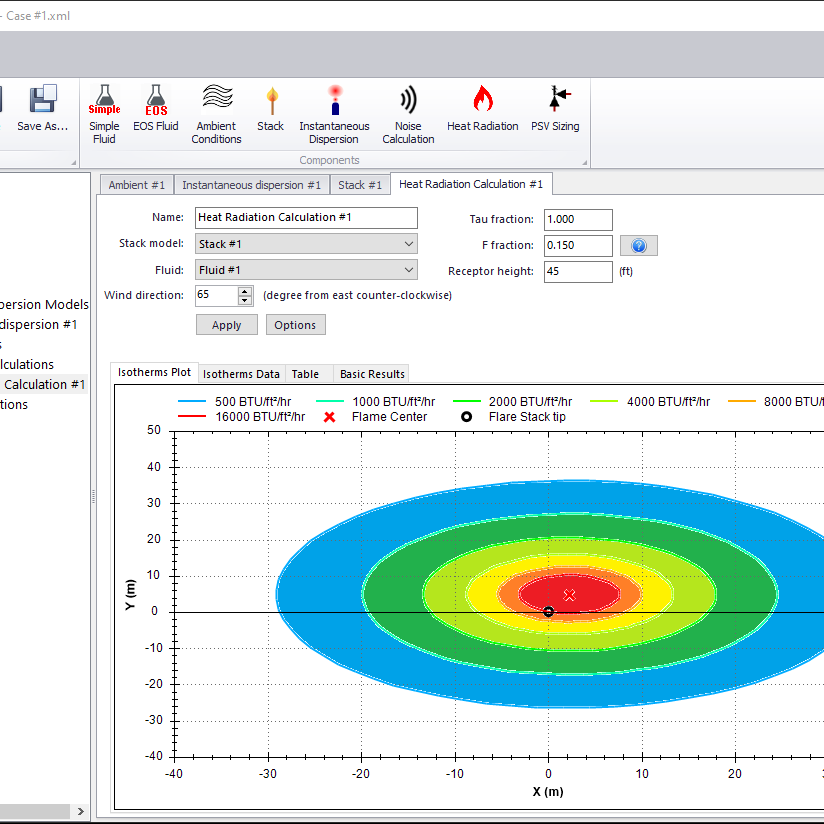Image resolution: width=824 pixels, height=824 pixels.
Task: Switch to the Ambient #1 tab
Action: [136, 185]
